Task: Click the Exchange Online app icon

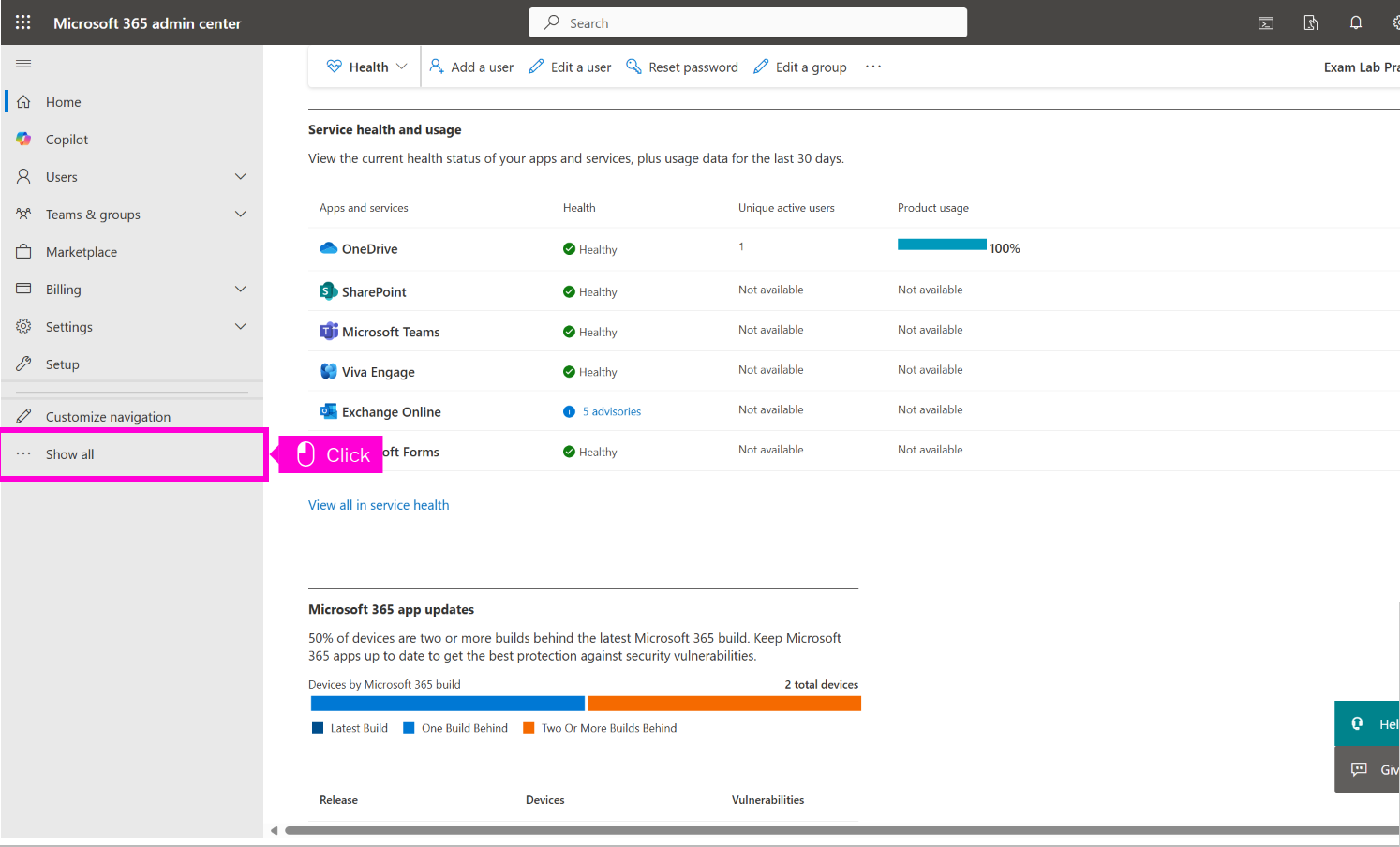Action: tap(328, 411)
